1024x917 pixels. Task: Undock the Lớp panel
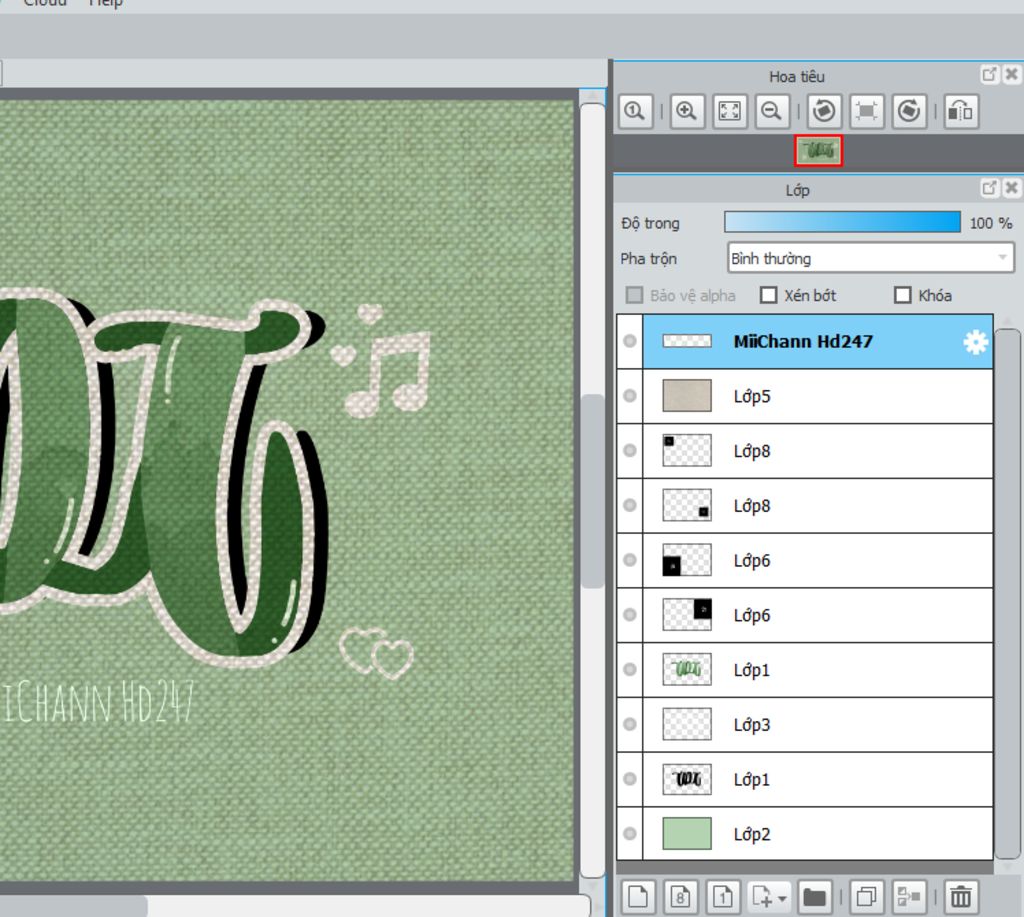pos(989,188)
